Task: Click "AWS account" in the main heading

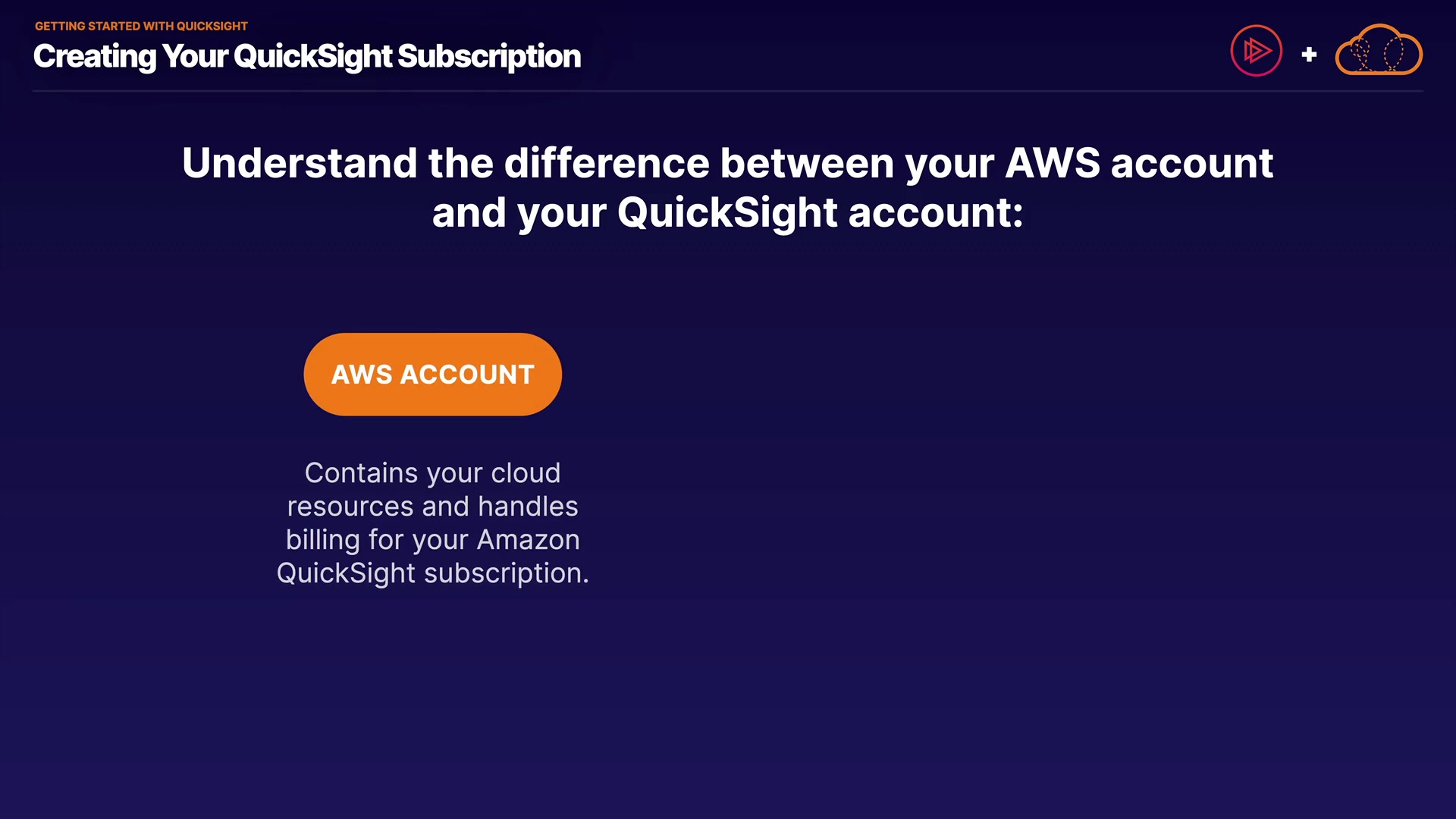Action: [x=1138, y=163]
